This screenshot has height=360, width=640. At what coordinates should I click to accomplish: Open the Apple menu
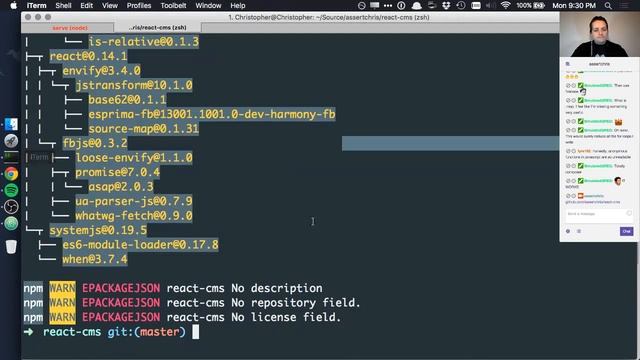tap(13, 5)
